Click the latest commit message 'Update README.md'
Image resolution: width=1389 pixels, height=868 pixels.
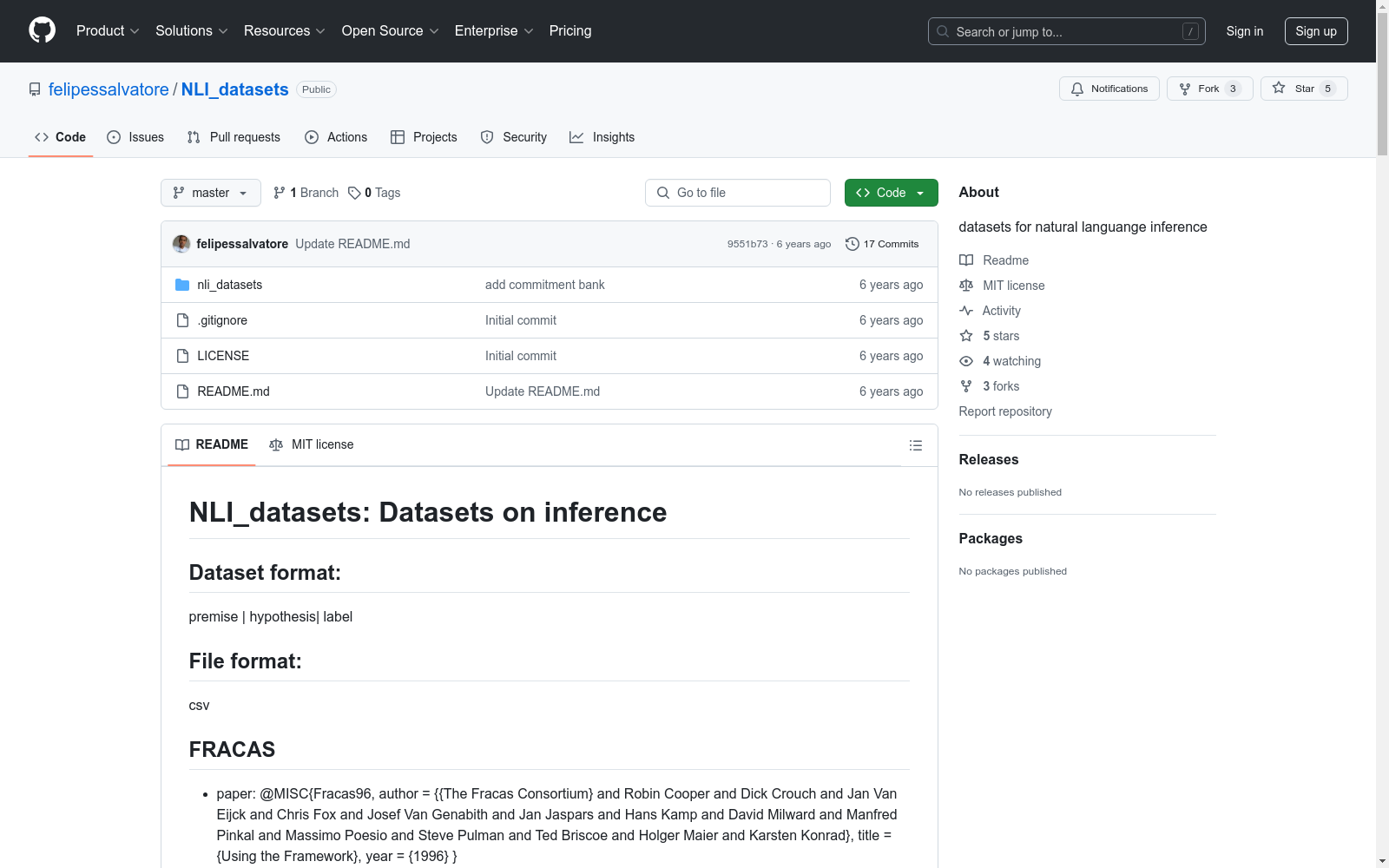point(352,244)
